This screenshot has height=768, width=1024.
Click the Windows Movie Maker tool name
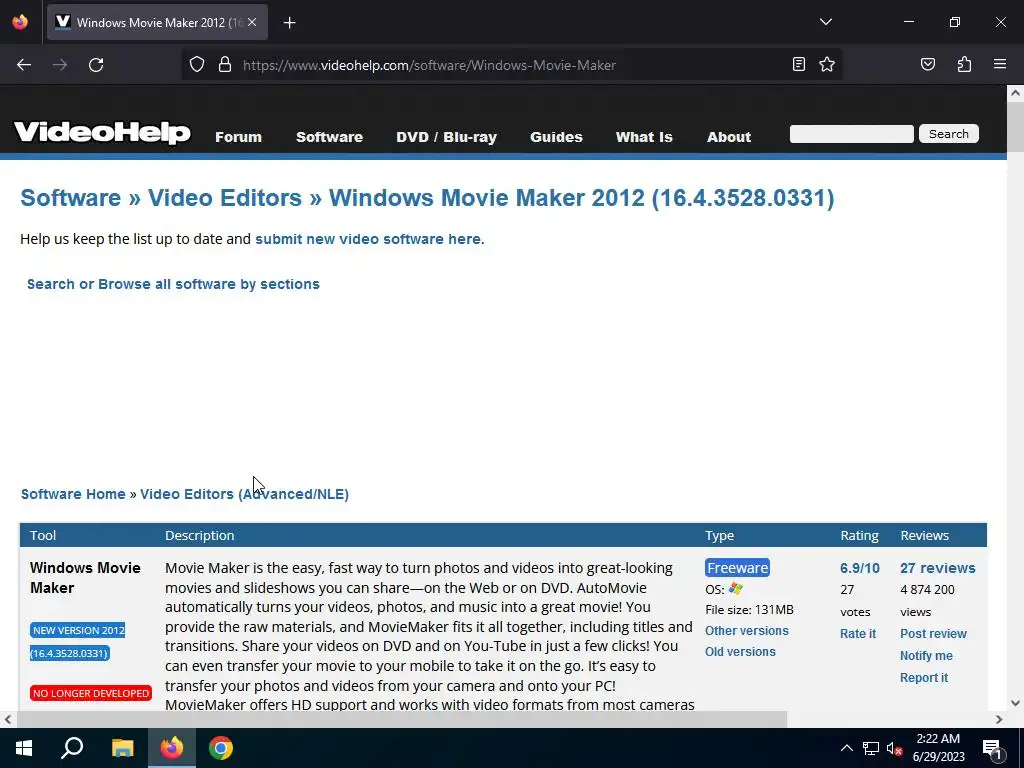coord(85,577)
